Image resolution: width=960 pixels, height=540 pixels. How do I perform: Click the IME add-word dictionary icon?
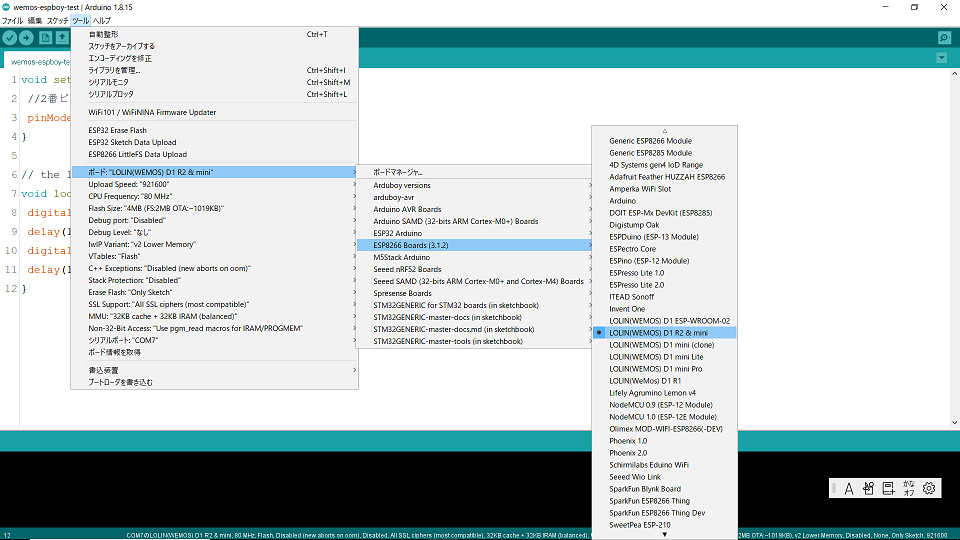[887, 488]
